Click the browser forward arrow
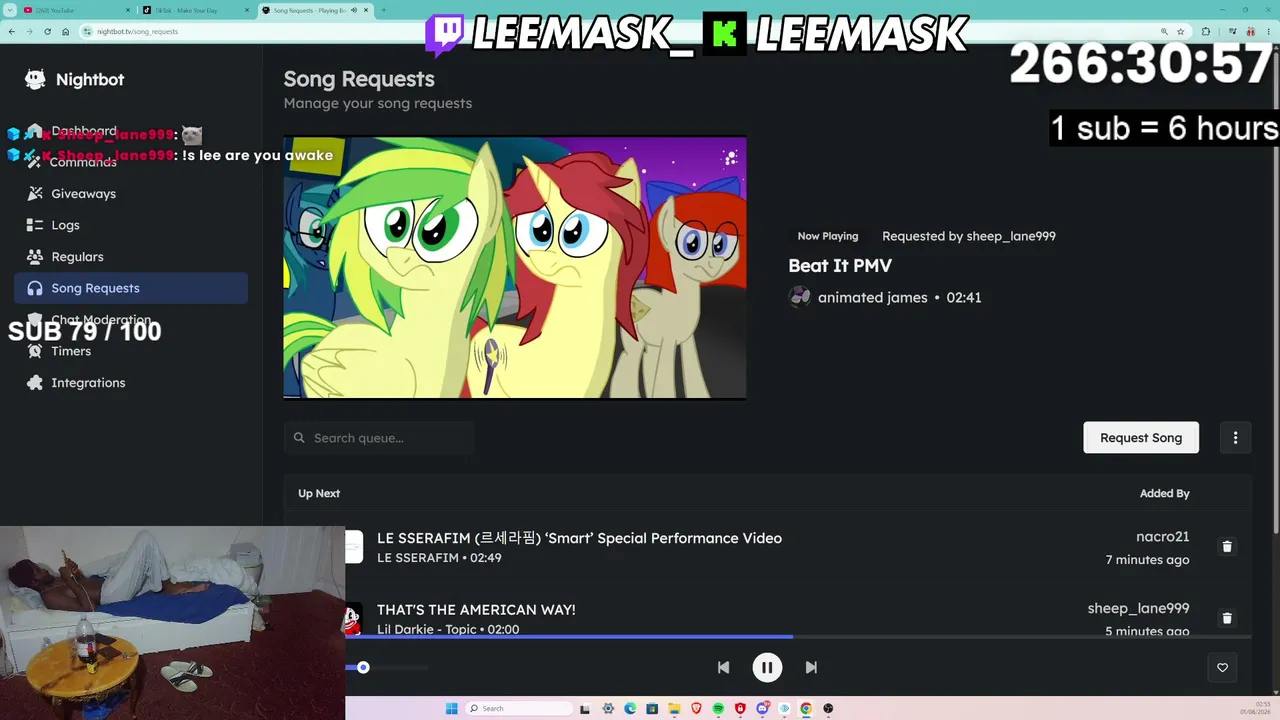 29,31
